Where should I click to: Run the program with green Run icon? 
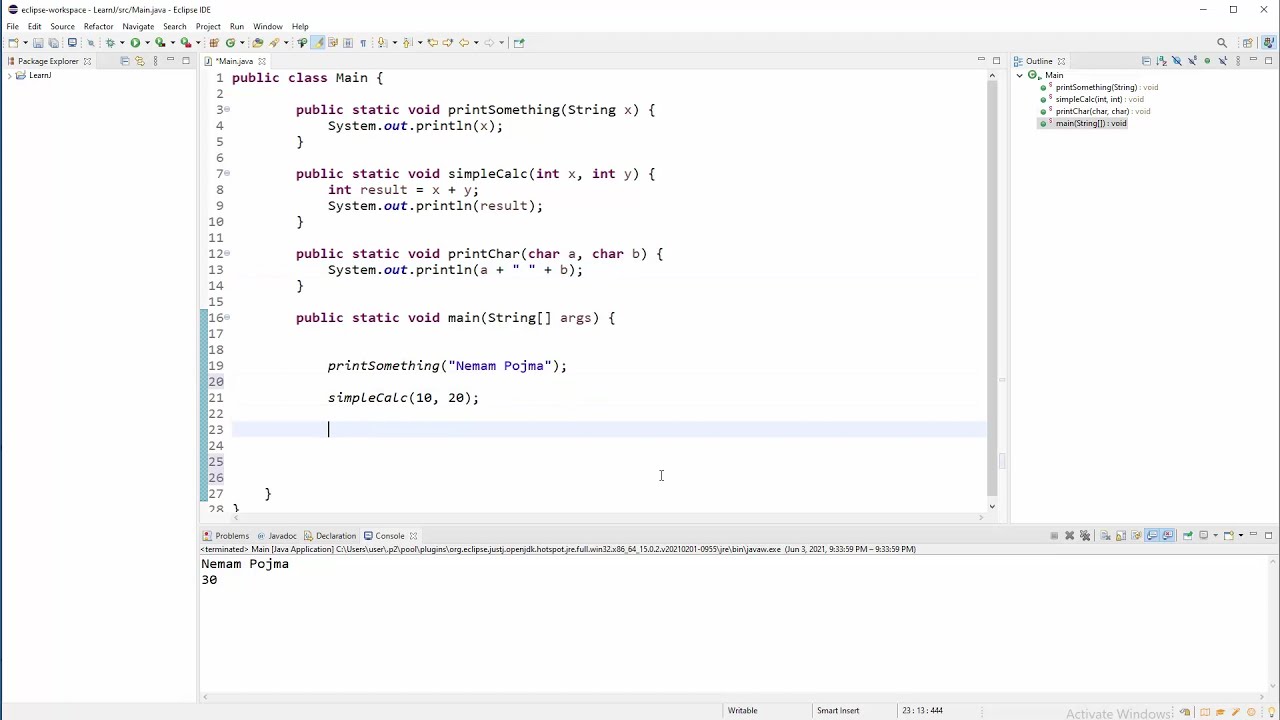(135, 42)
